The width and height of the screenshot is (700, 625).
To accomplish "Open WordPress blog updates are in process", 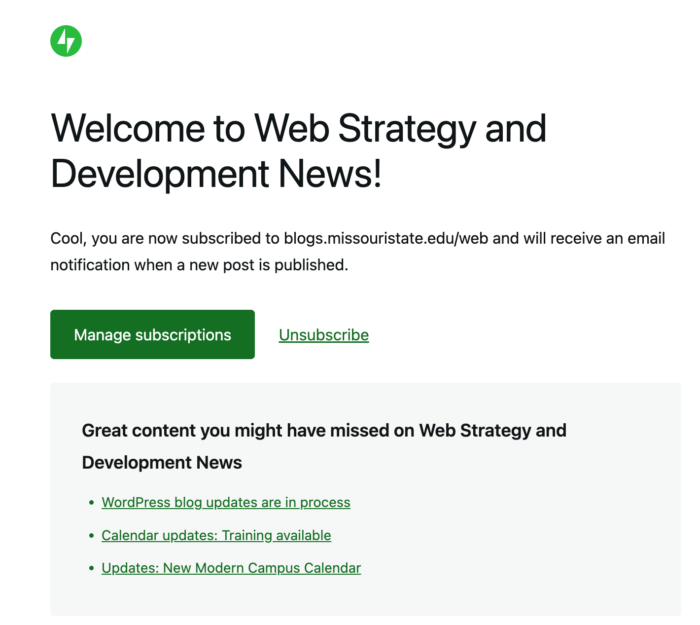I will click(226, 502).
